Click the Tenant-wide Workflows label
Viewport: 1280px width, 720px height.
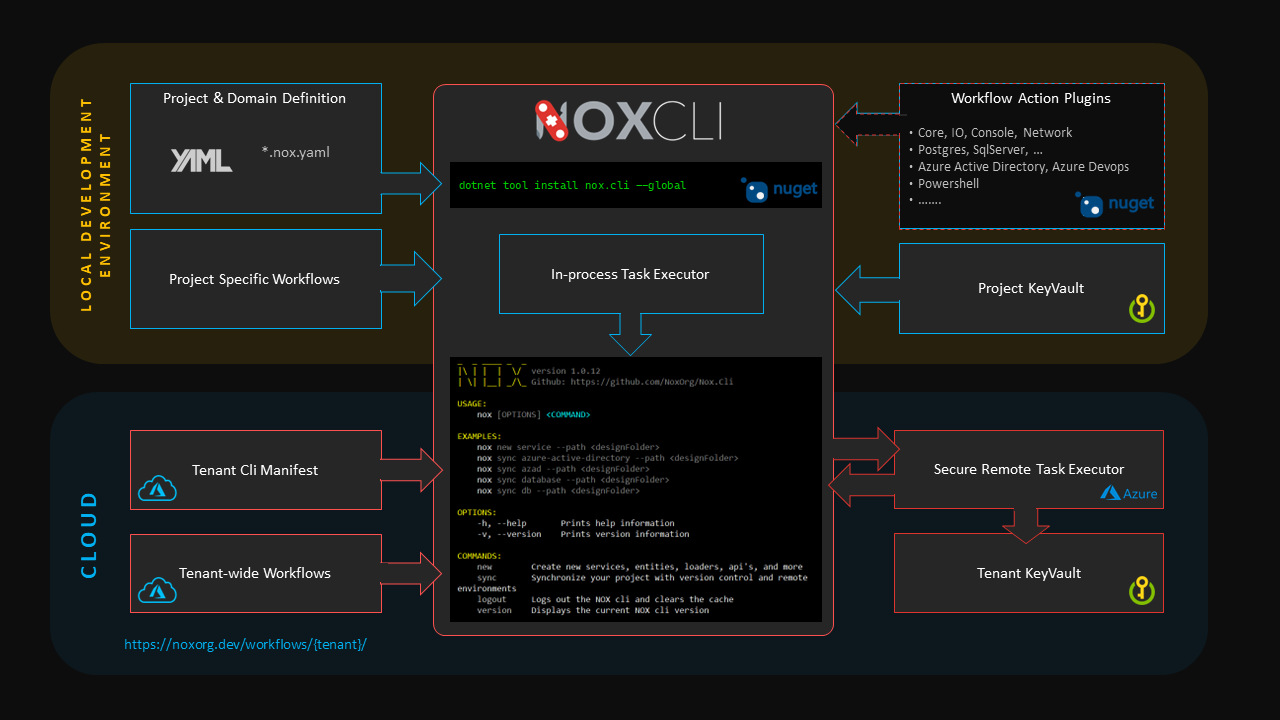click(x=255, y=573)
